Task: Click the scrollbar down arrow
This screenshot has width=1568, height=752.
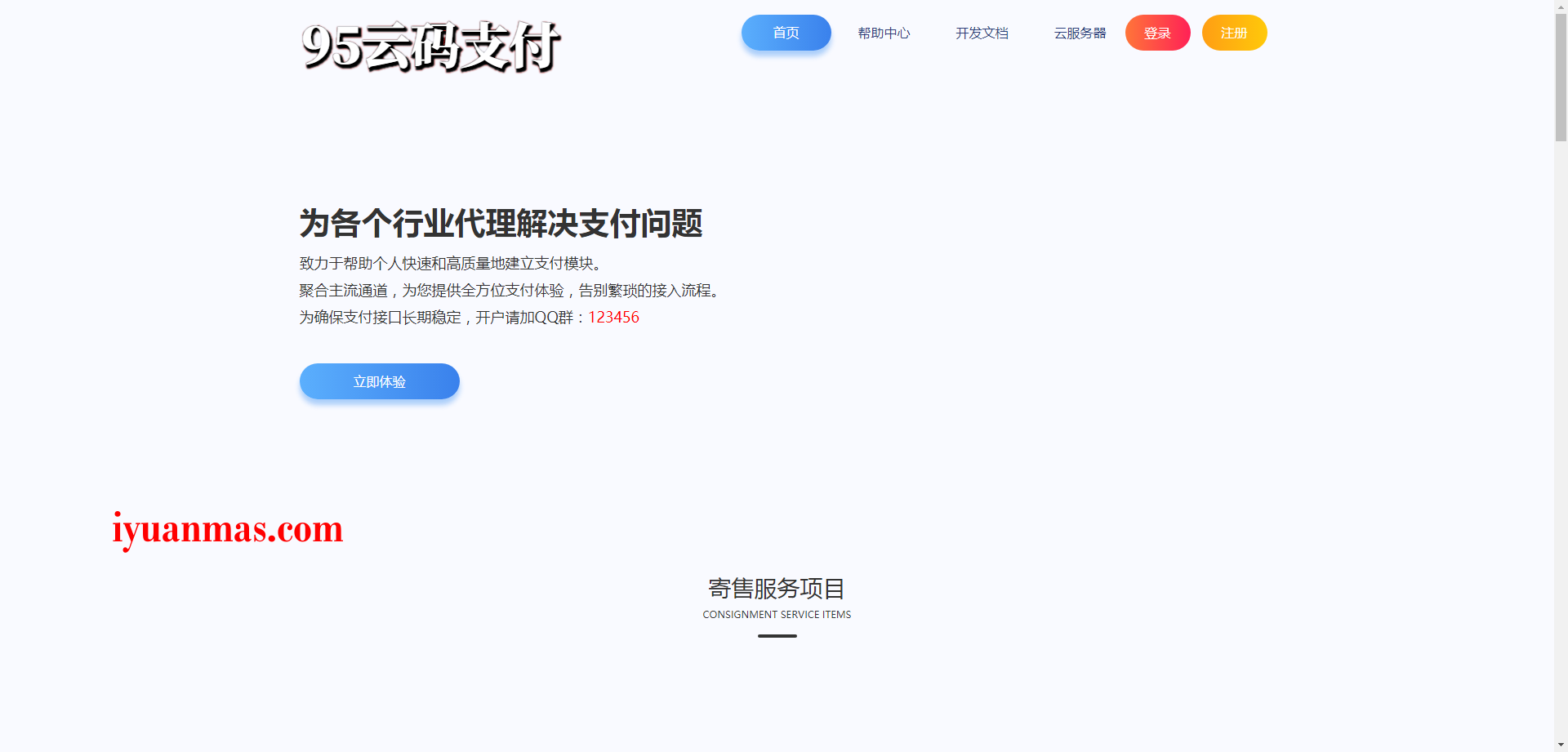Action: tap(1561, 745)
